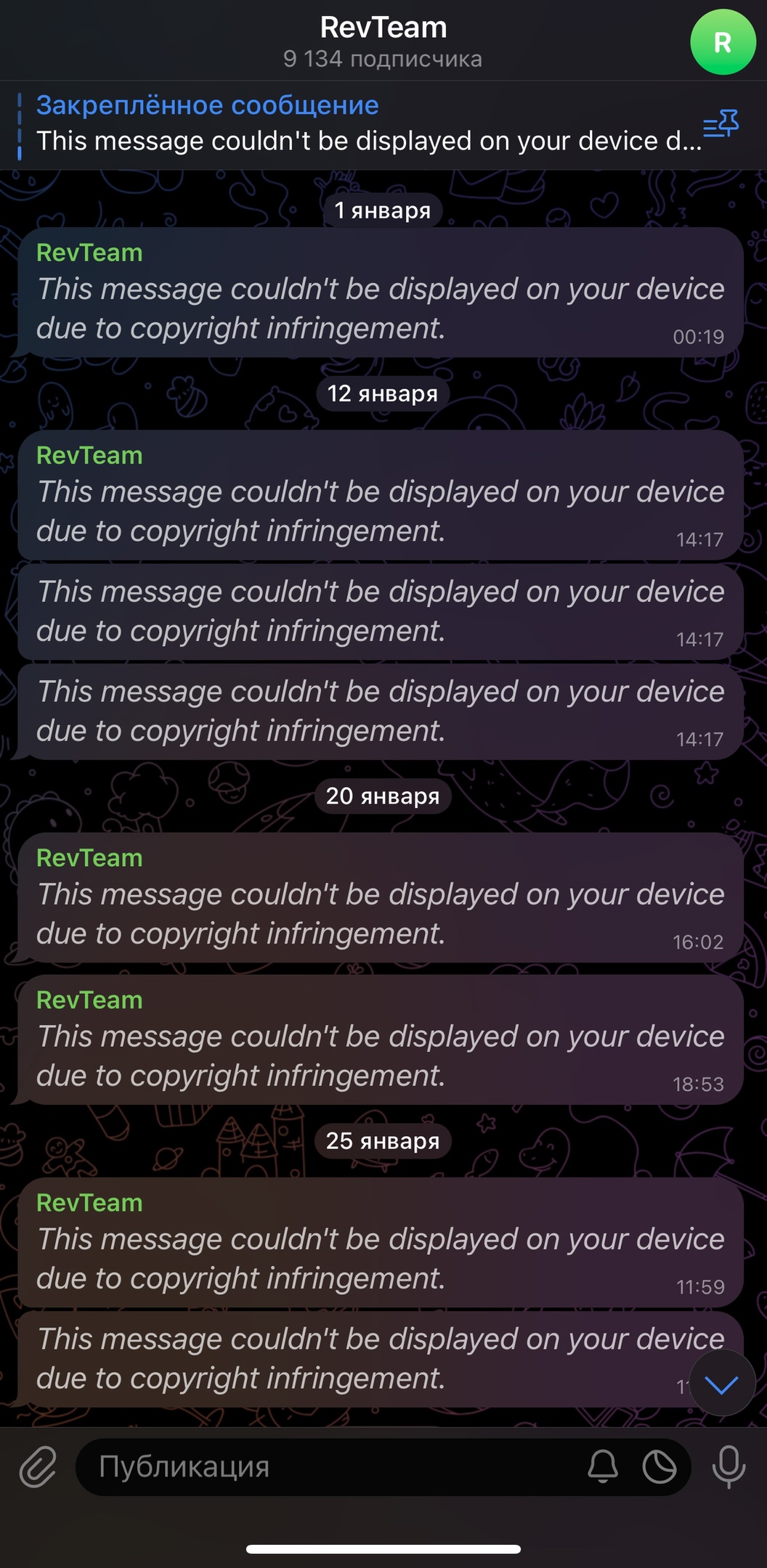Jump to latest messages with the down arrow
767x1568 pixels.
[722, 1384]
